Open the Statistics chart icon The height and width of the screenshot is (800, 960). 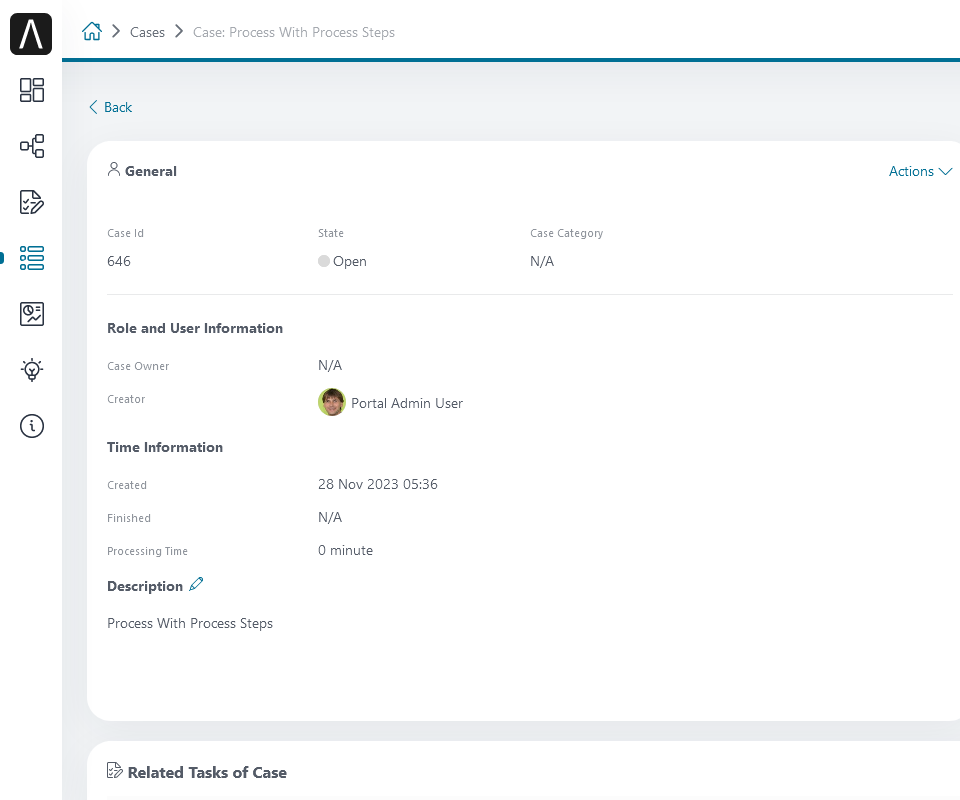[x=32, y=314]
